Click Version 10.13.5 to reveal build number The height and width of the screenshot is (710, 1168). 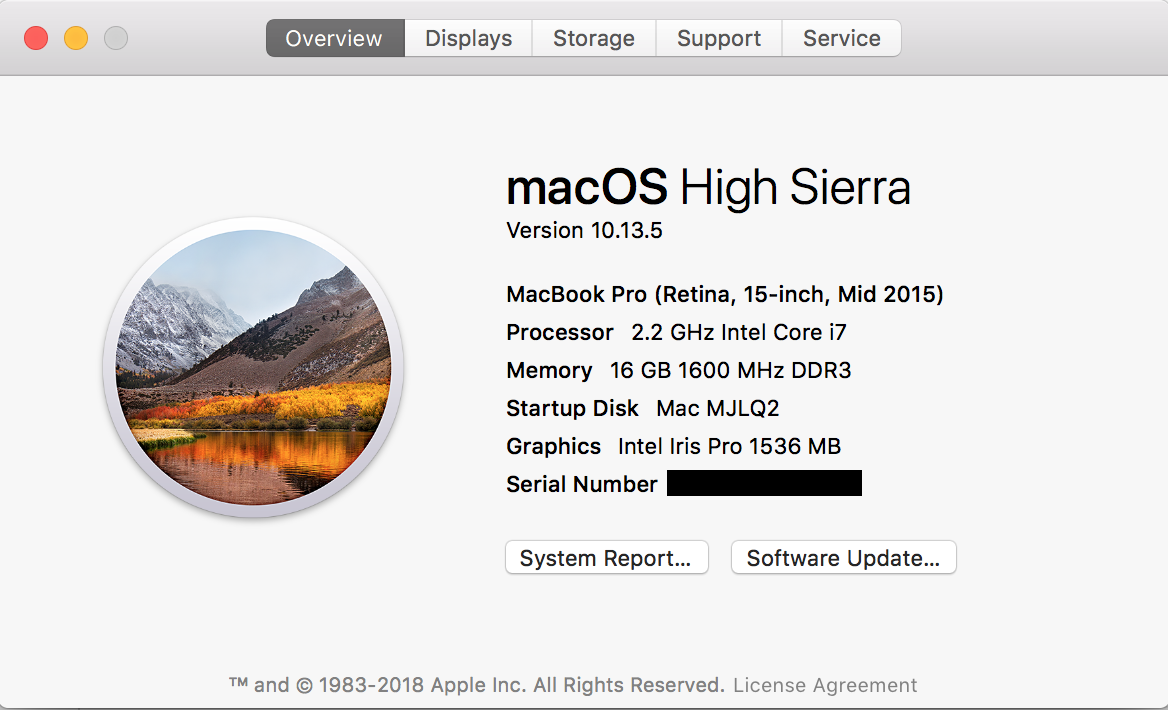coord(584,231)
